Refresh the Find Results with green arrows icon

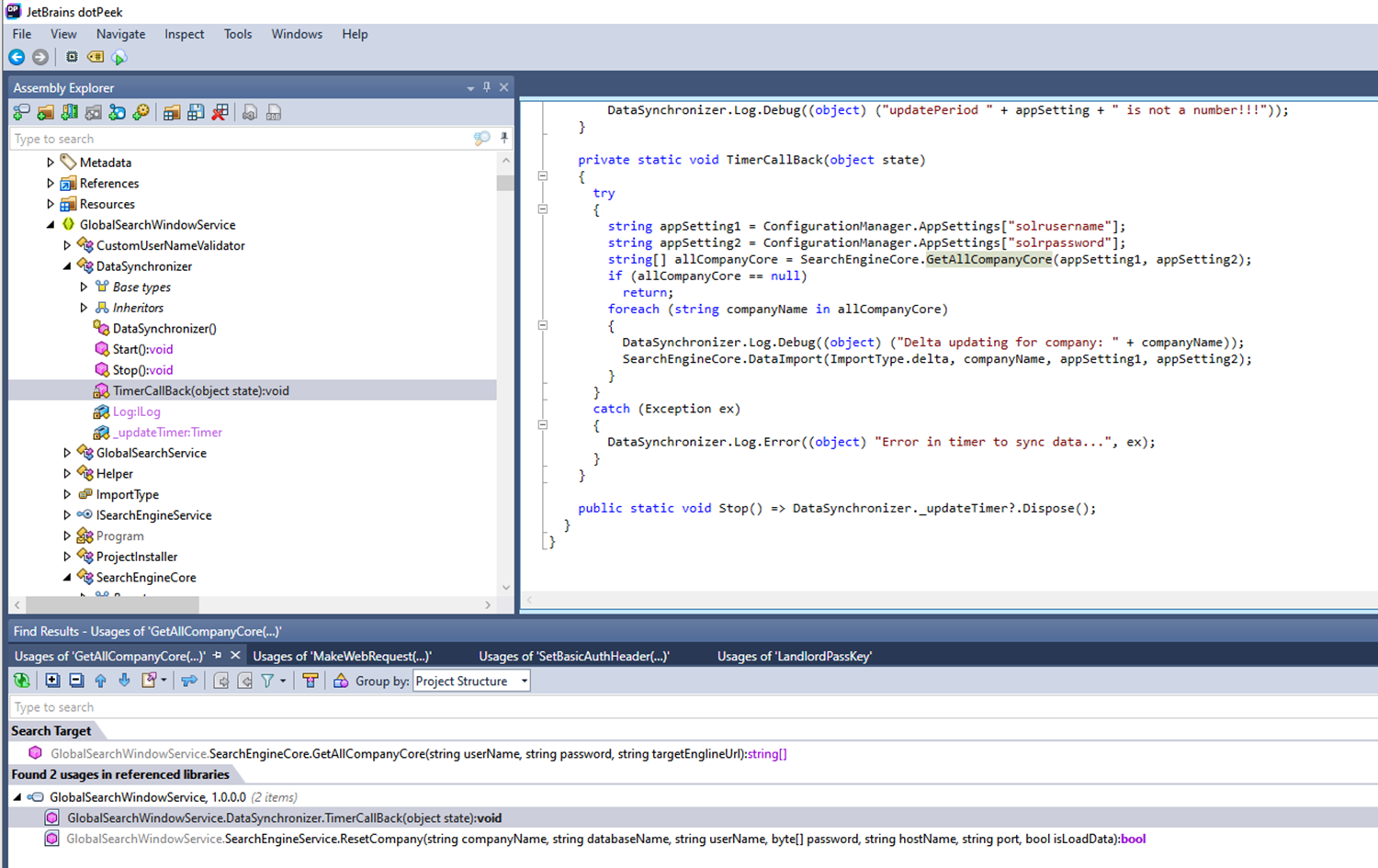point(21,681)
